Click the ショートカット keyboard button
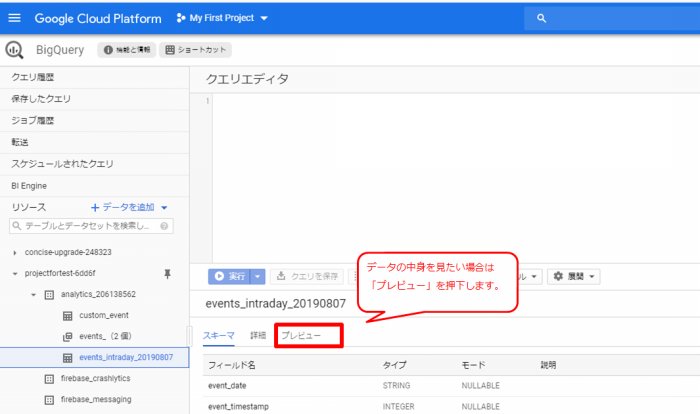700x414 pixels. click(196, 50)
